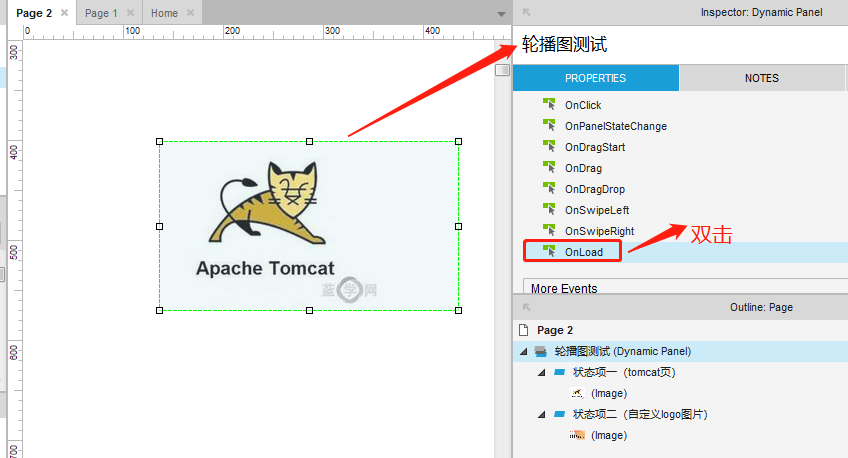Close the Page 2 tab
Screen dimensions: 848x458
click(64, 12)
